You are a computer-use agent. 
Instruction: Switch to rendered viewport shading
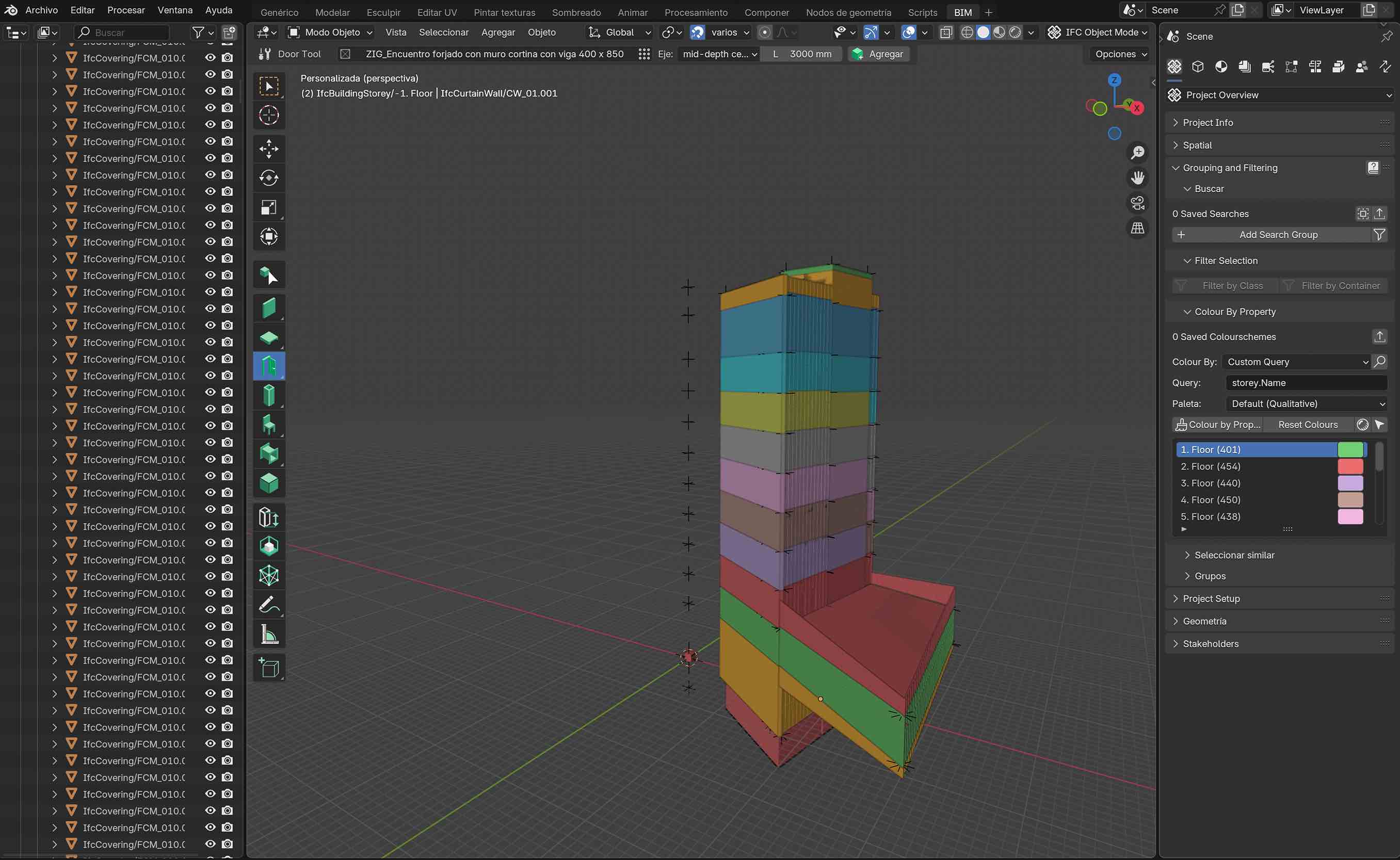[x=1016, y=33]
